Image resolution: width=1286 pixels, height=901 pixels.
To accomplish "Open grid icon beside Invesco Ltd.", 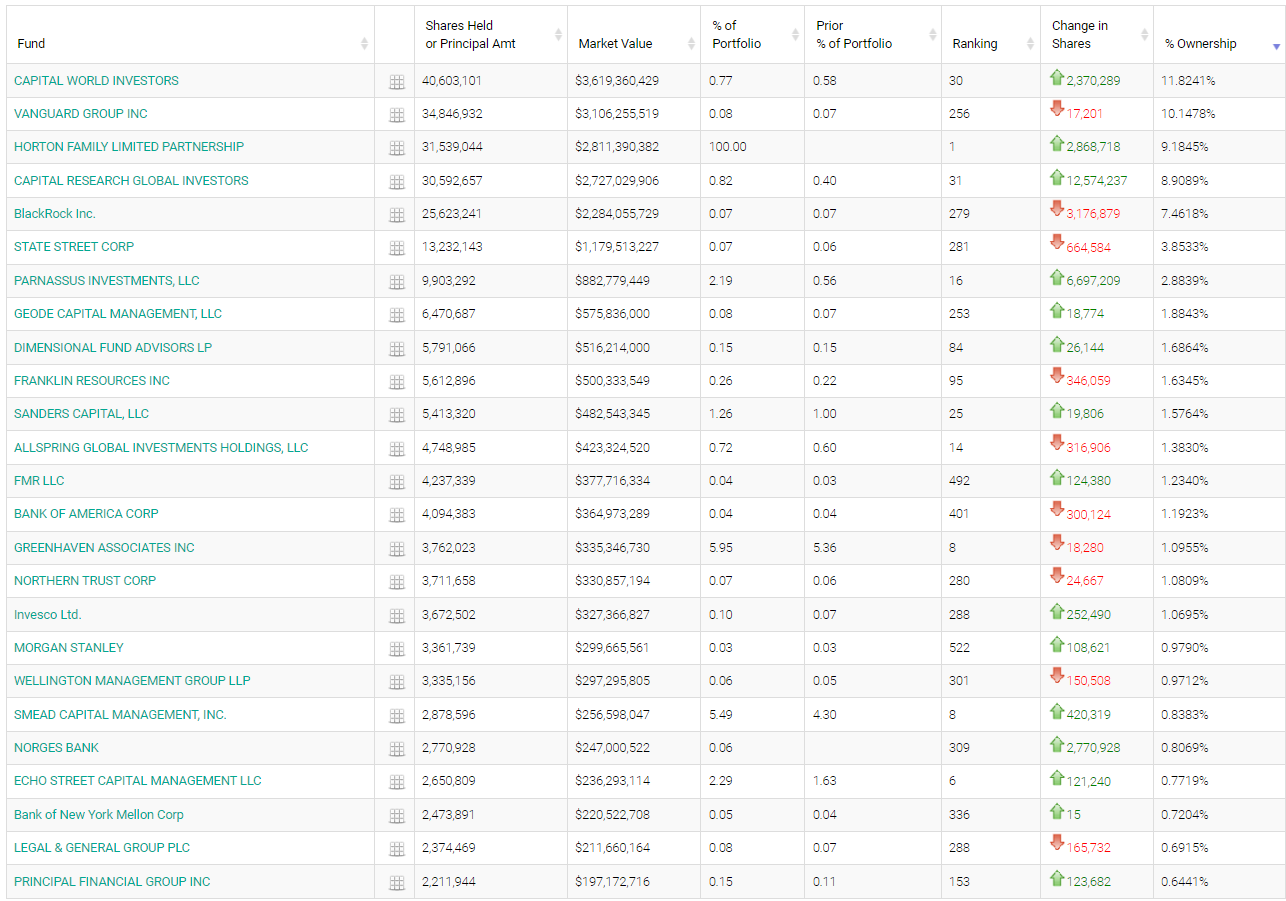I will (x=396, y=616).
